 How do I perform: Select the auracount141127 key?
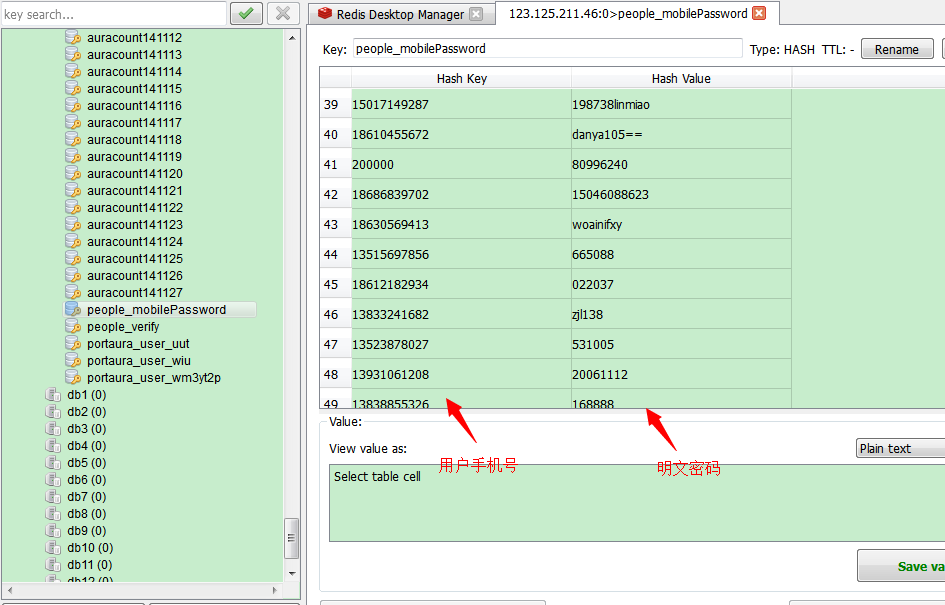[x=134, y=292]
